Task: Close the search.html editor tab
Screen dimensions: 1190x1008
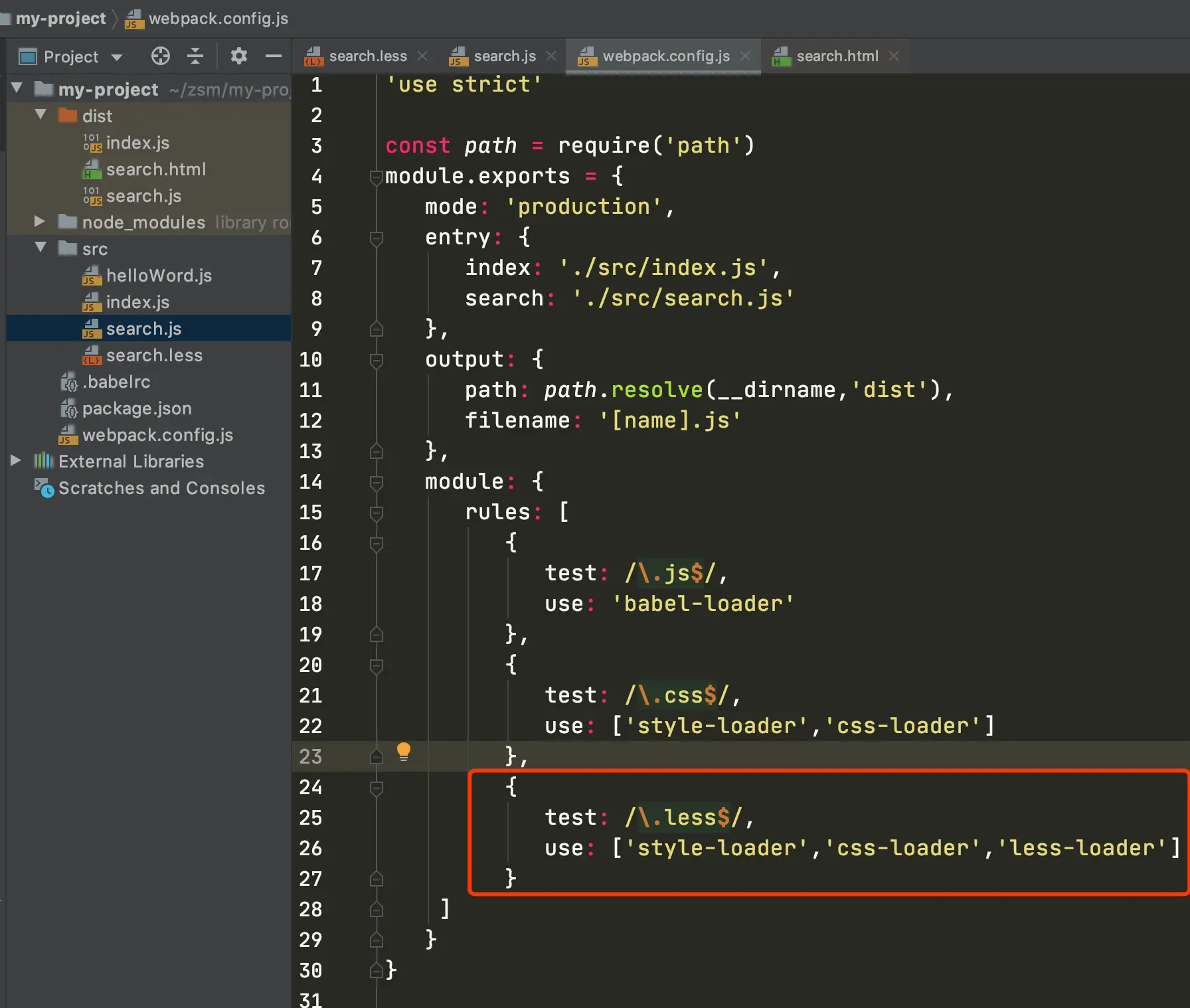Action: point(894,56)
